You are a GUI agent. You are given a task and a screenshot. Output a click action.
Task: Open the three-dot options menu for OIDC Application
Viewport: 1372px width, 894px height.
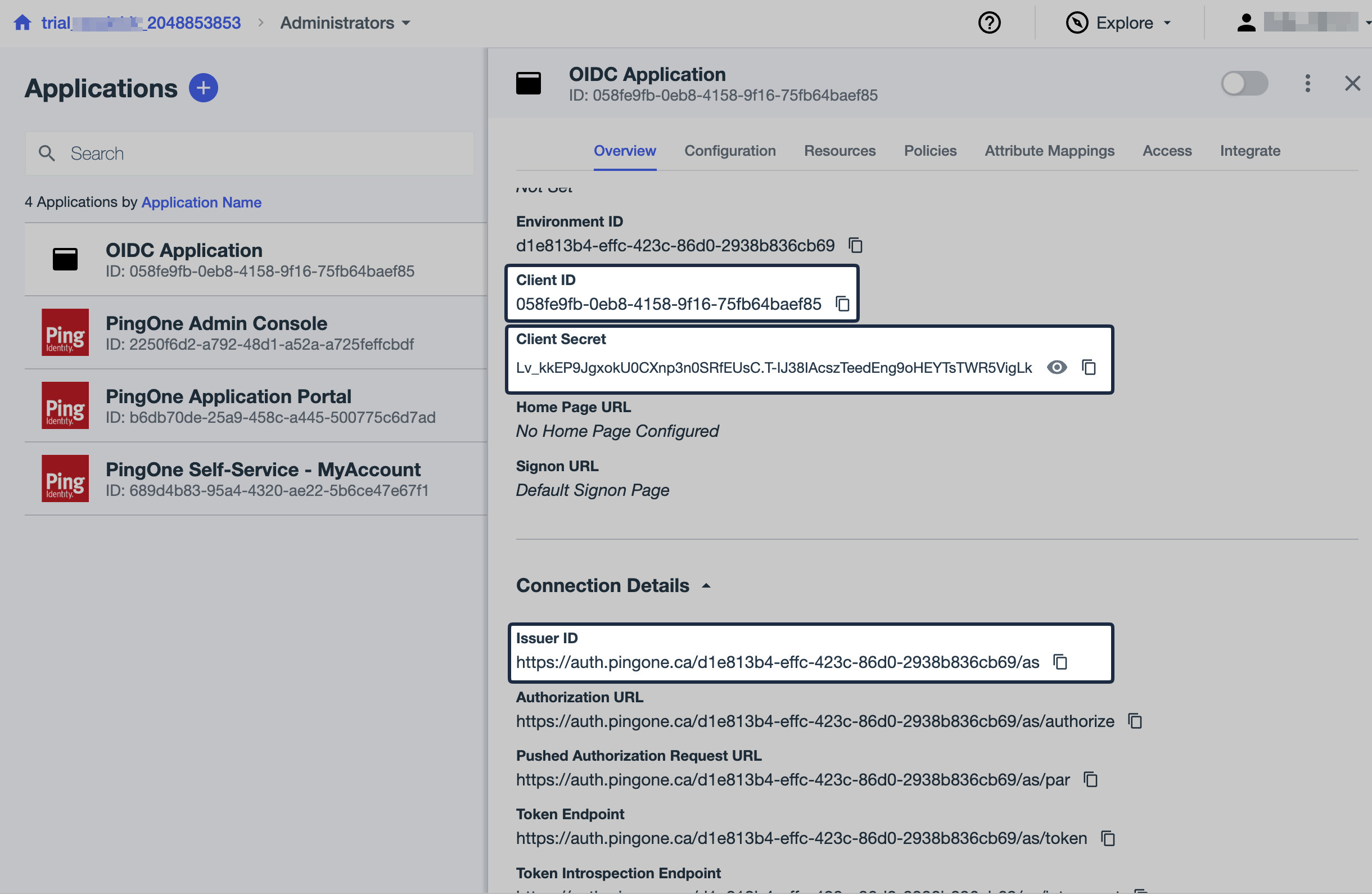pyautogui.click(x=1307, y=83)
